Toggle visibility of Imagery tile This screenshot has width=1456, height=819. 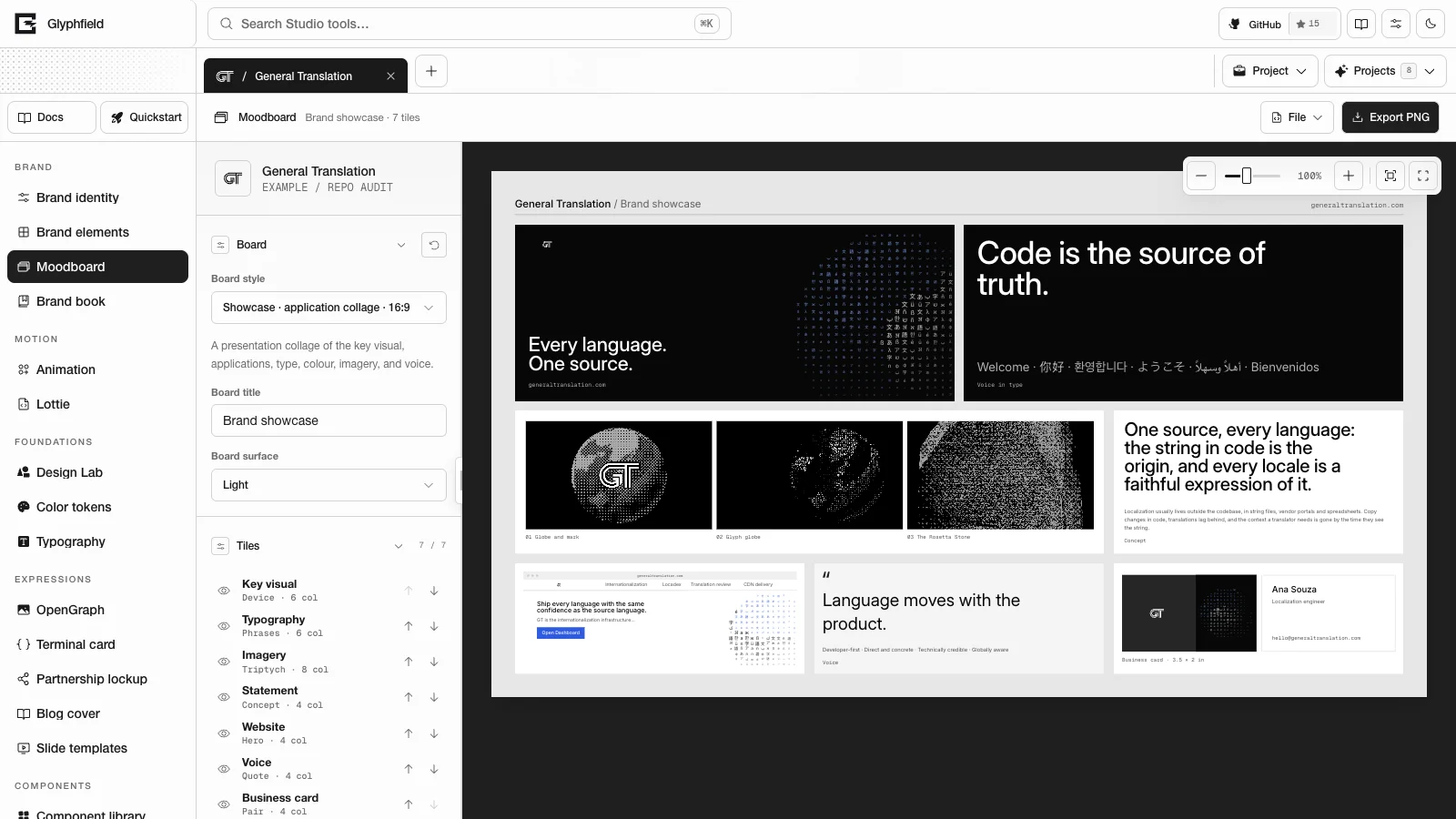point(223,662)
